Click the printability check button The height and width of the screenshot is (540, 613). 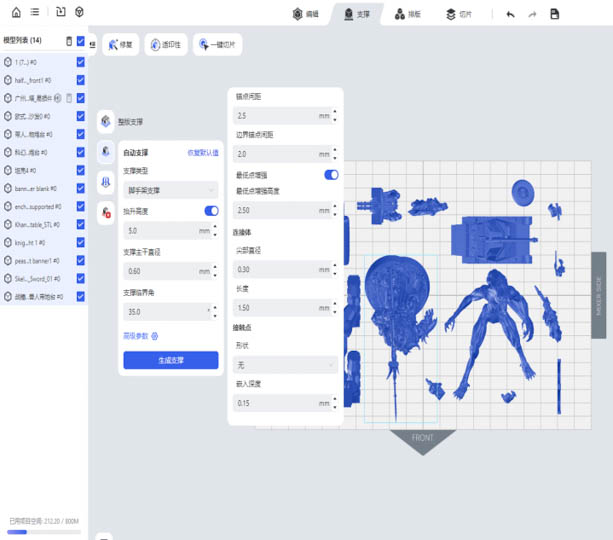point(166,45)
